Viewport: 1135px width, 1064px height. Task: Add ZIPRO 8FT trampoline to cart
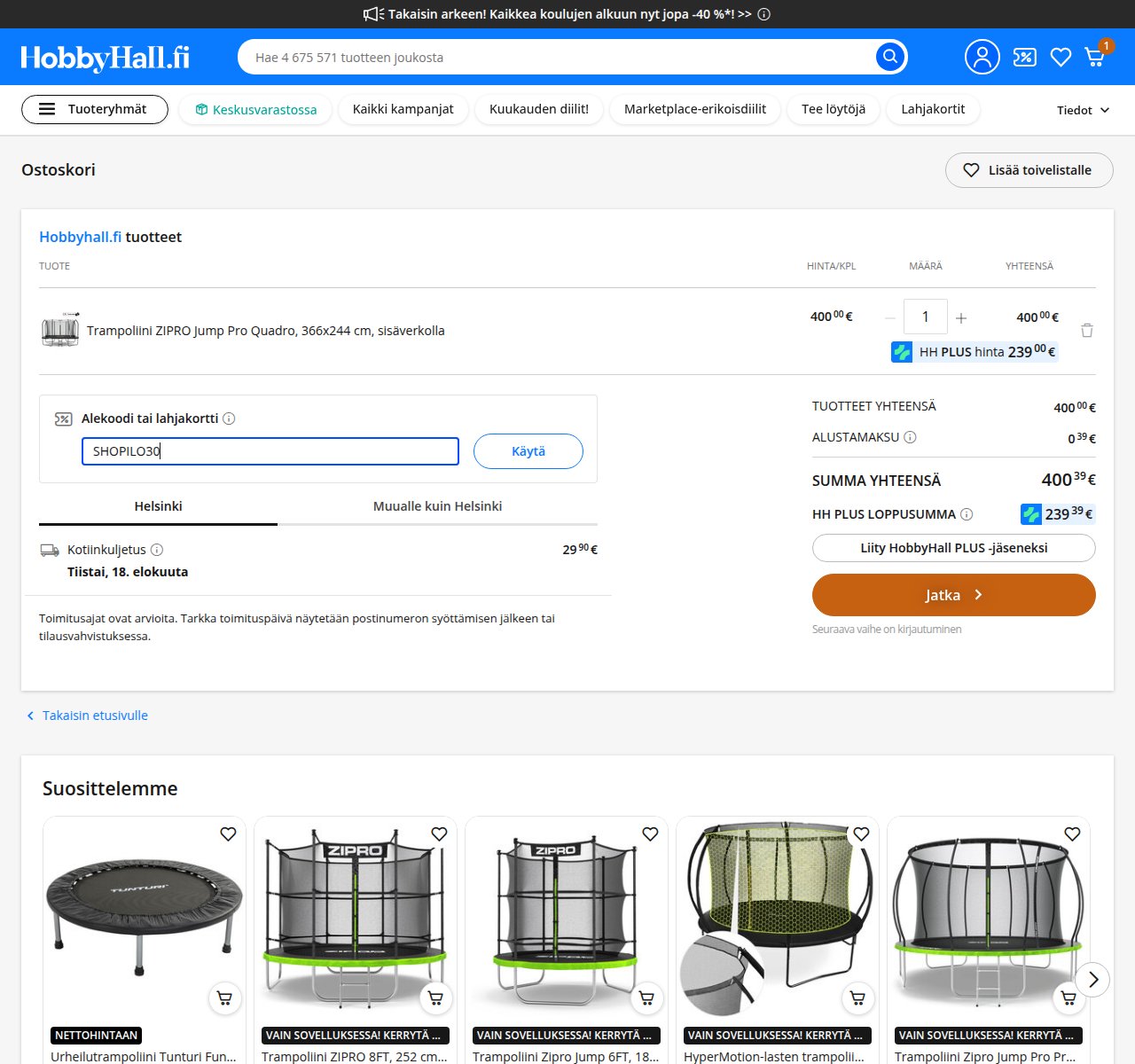[436, 998]
